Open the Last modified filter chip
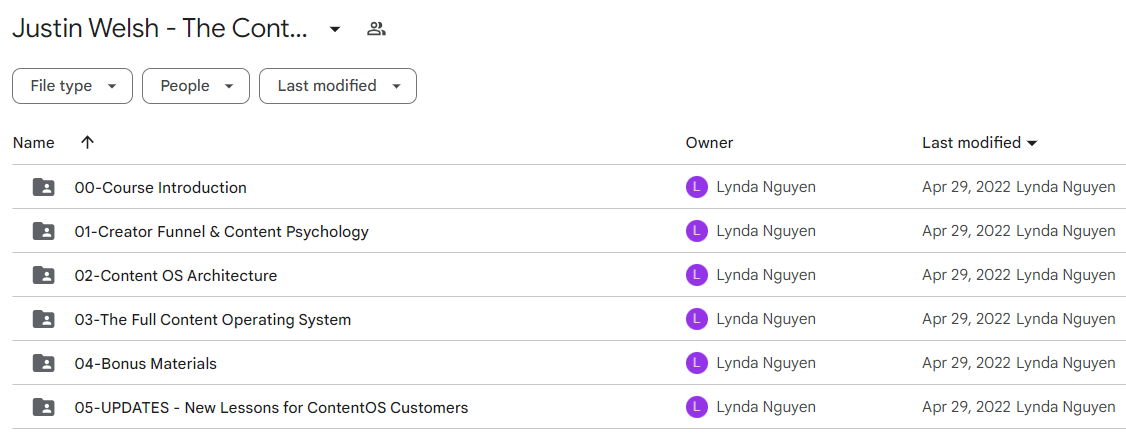 (338, 86)
